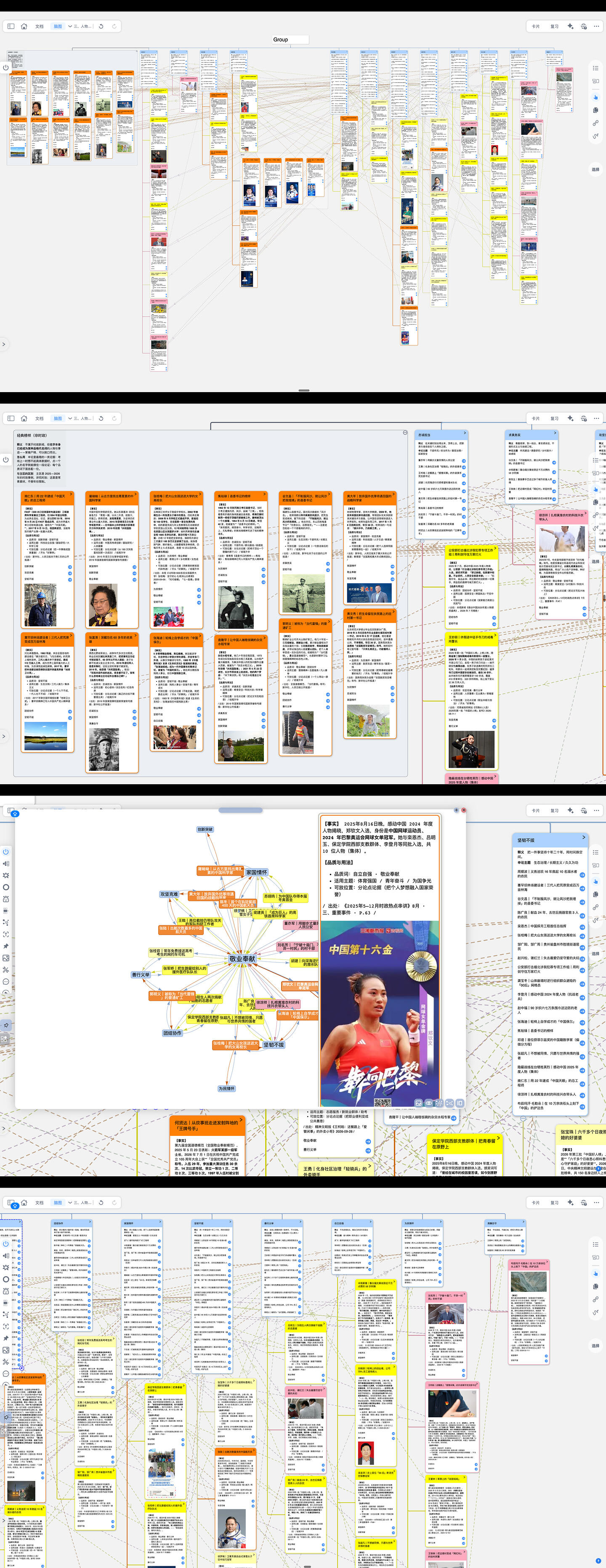
Task: Select the scissors tool in third capture left toolbar
Action: 5,970
